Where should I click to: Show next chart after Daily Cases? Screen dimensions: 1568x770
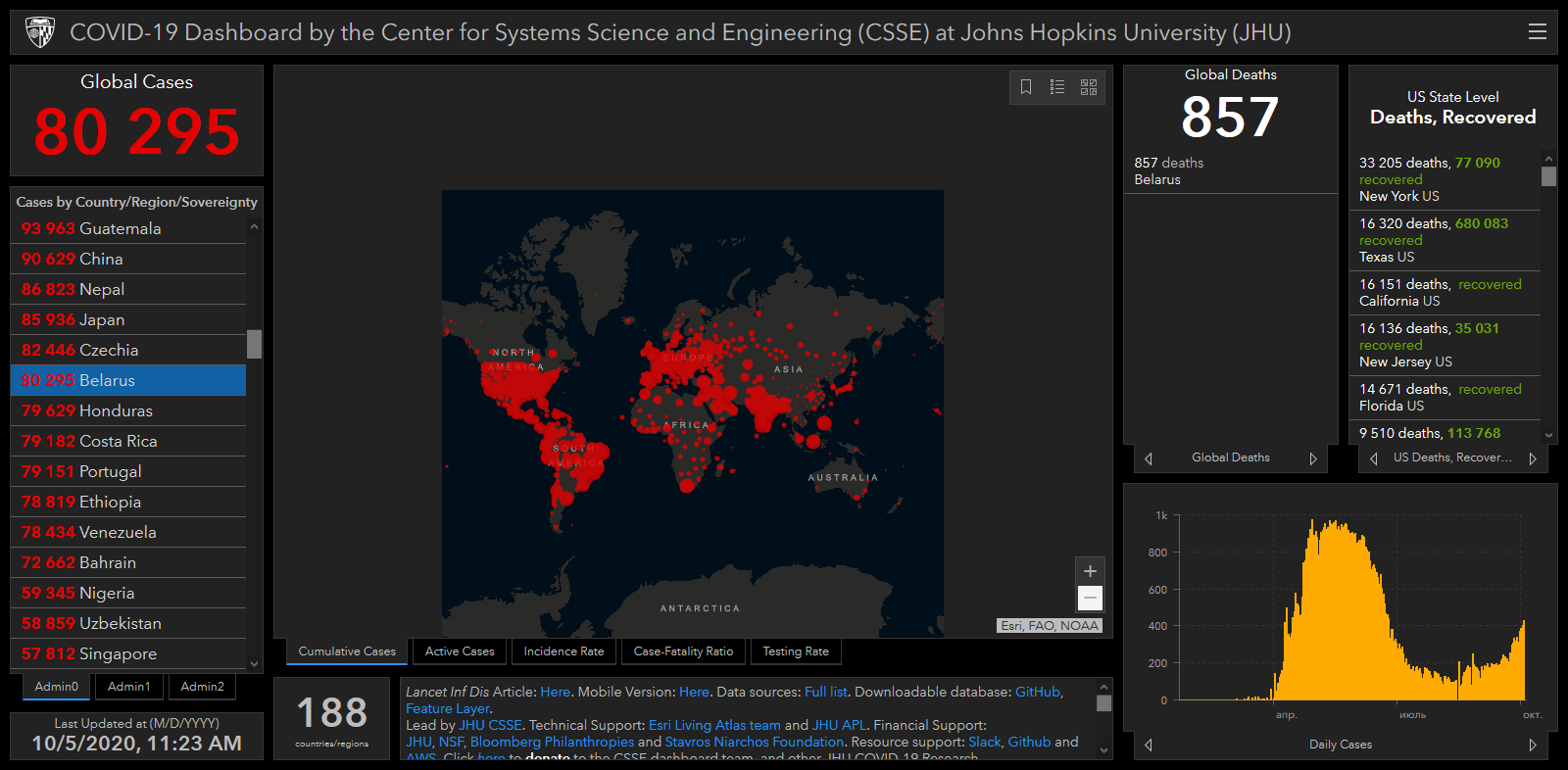pyautogui.click(x=1533, y=745)
